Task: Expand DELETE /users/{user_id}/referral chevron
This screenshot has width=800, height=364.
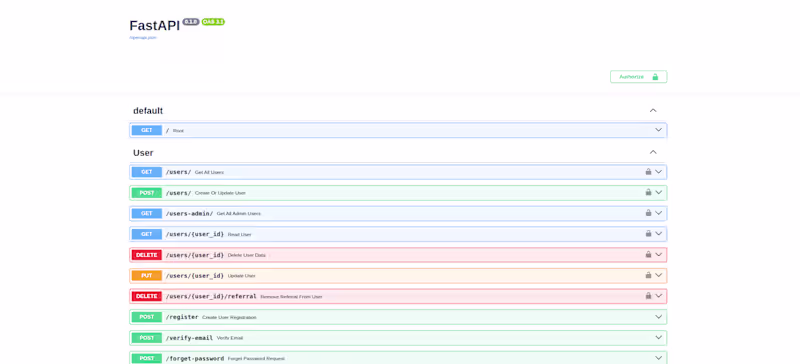Action: 658,296
